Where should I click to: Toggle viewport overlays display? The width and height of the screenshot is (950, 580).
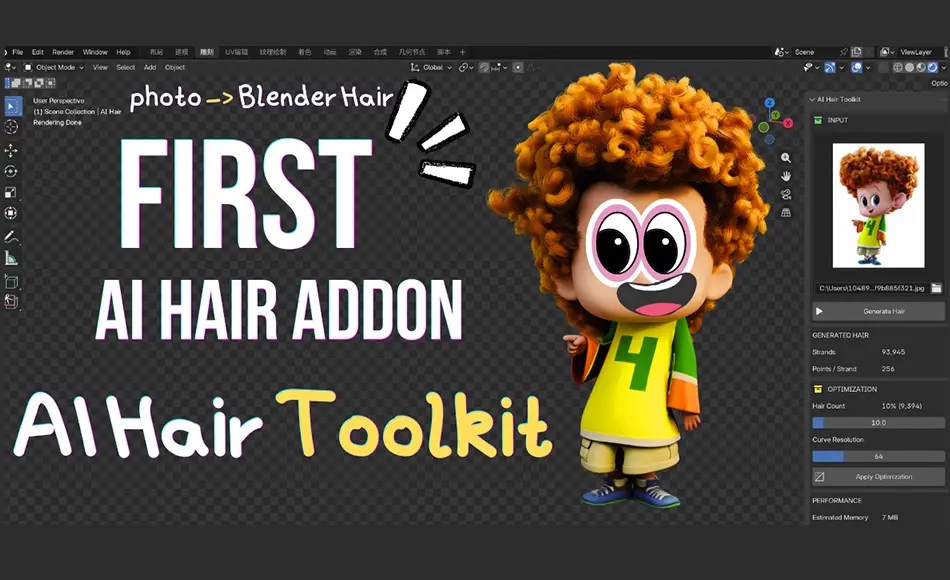857,67
